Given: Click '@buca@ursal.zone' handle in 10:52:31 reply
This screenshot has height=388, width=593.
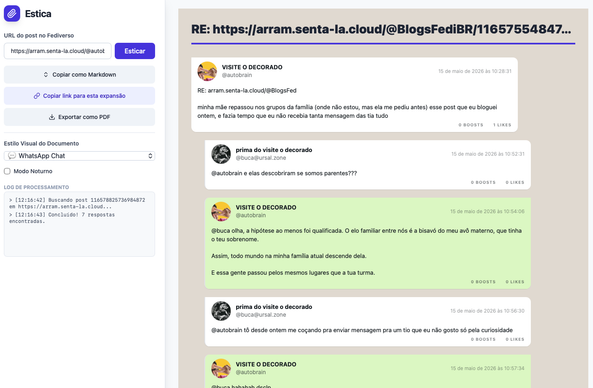Looking at the screenshot, I should point(261,158).
